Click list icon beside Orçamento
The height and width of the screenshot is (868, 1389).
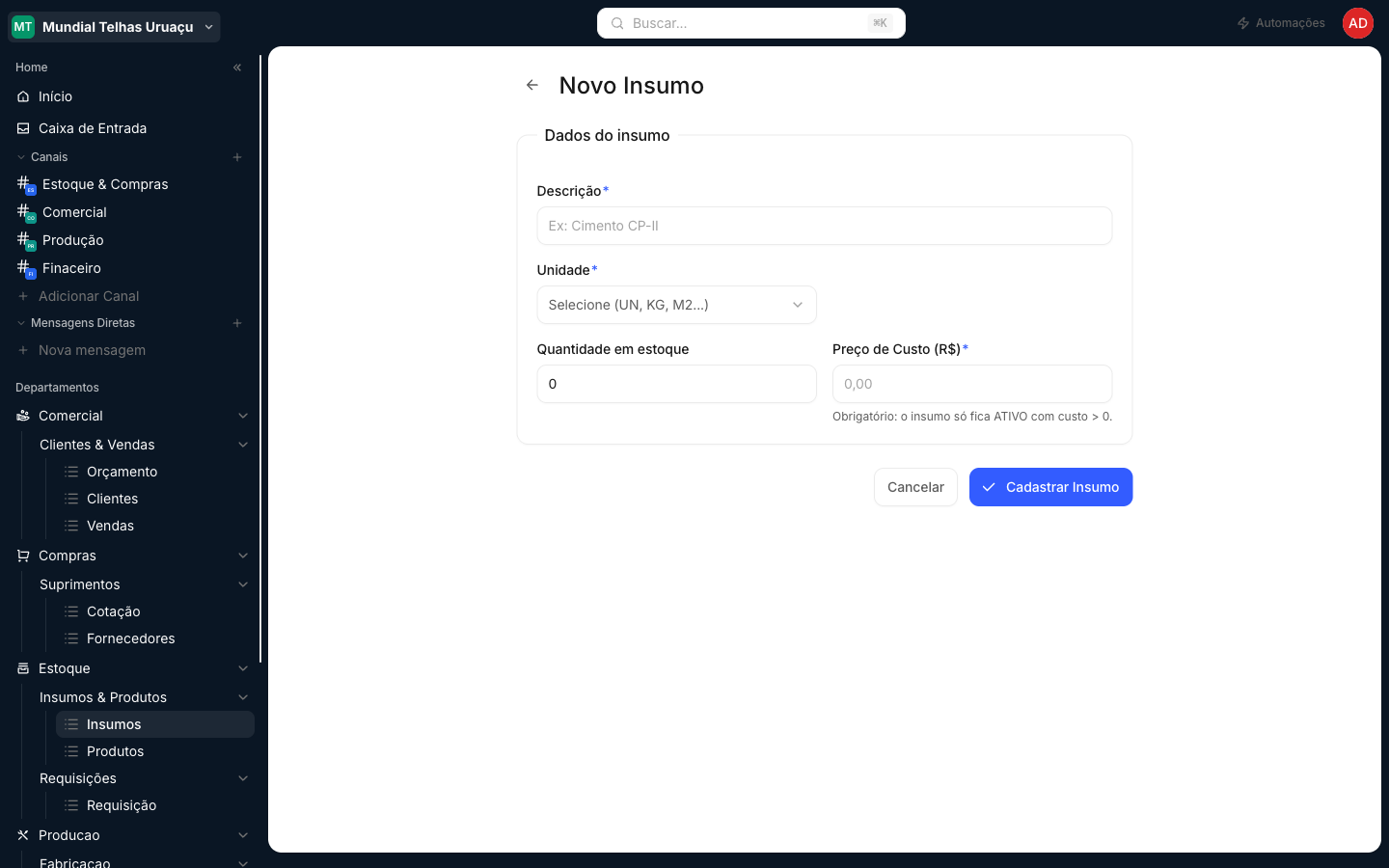tap(71, 472)
